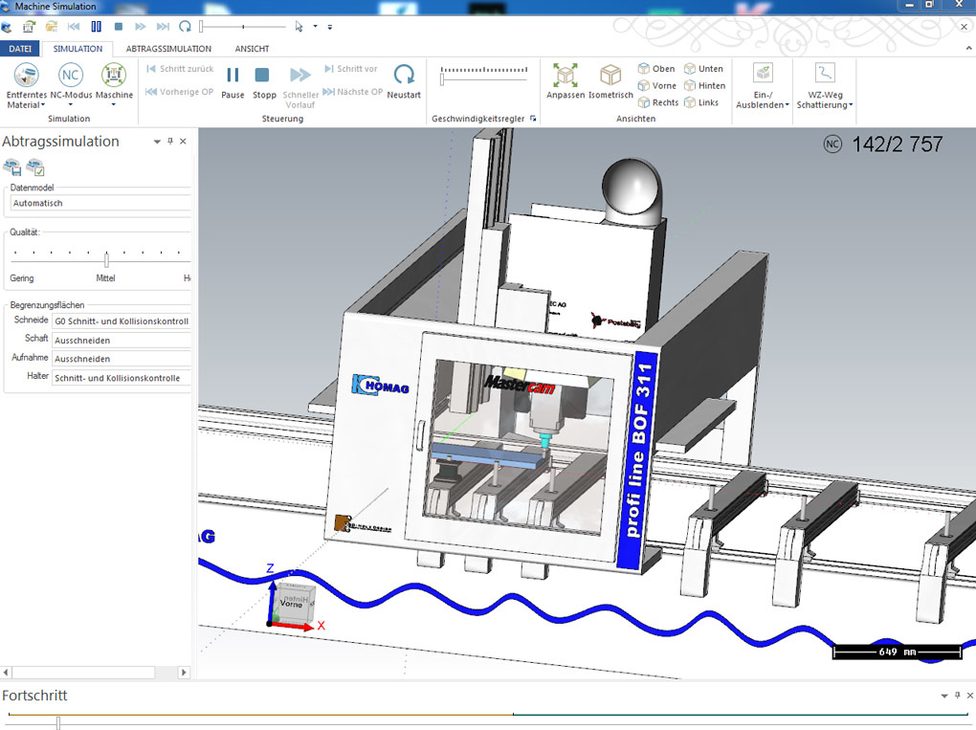Click Vorherige OP control
The width and height of the screenshot is (976, 730).
180,91
